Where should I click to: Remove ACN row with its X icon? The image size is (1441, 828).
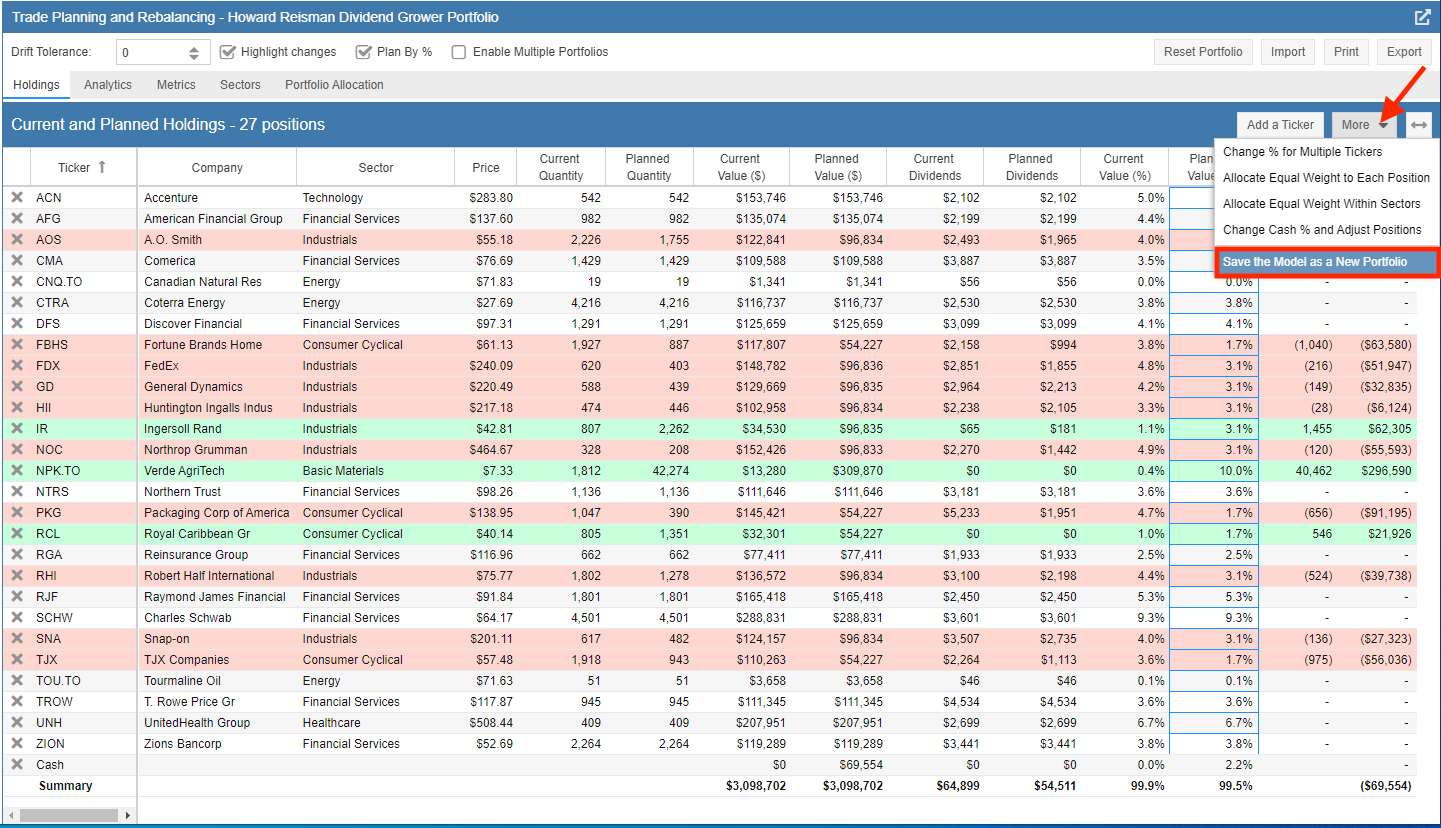[x=16, y=198]
